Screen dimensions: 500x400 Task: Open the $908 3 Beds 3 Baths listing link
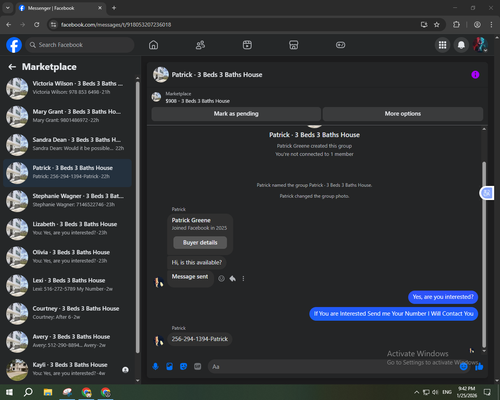pos(197,101)
